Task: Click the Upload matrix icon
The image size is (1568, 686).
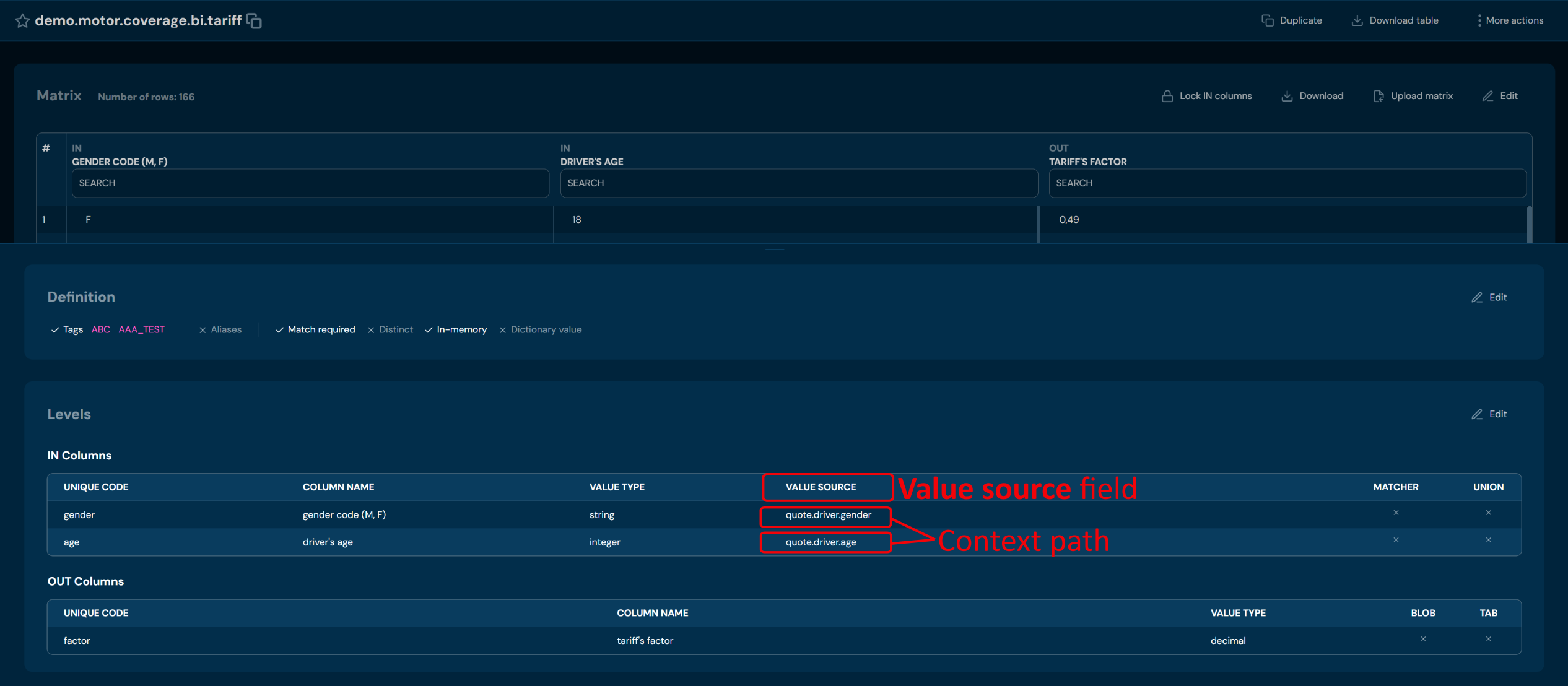Action: pos(1378,96)
